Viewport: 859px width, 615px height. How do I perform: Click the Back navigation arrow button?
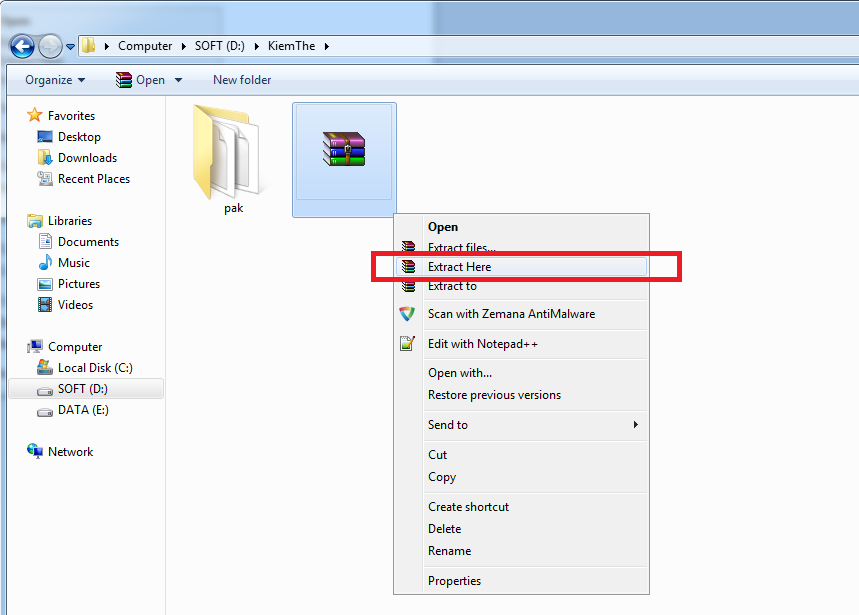point(22,46)
